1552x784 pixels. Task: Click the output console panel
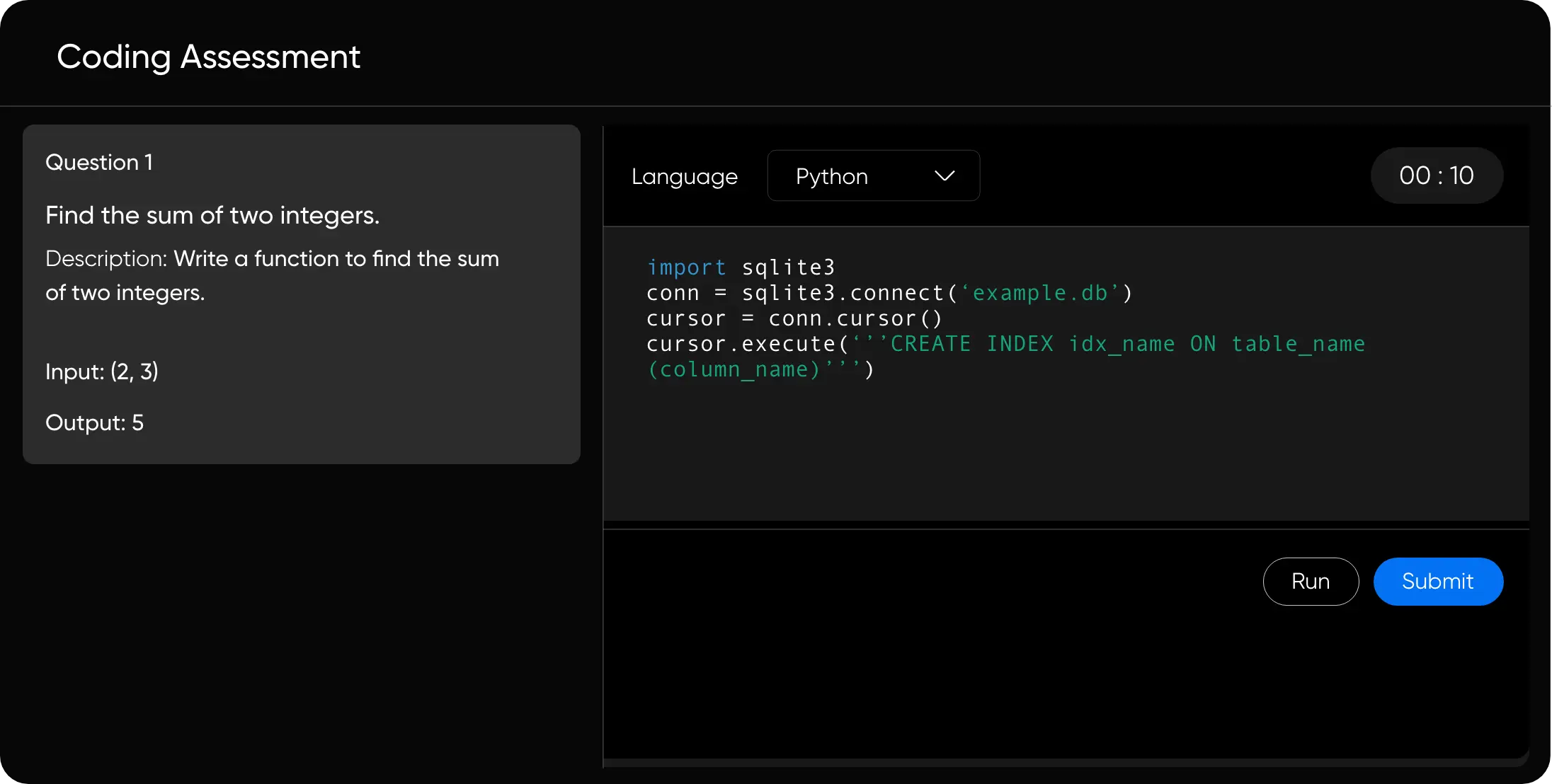point(1066,644)
